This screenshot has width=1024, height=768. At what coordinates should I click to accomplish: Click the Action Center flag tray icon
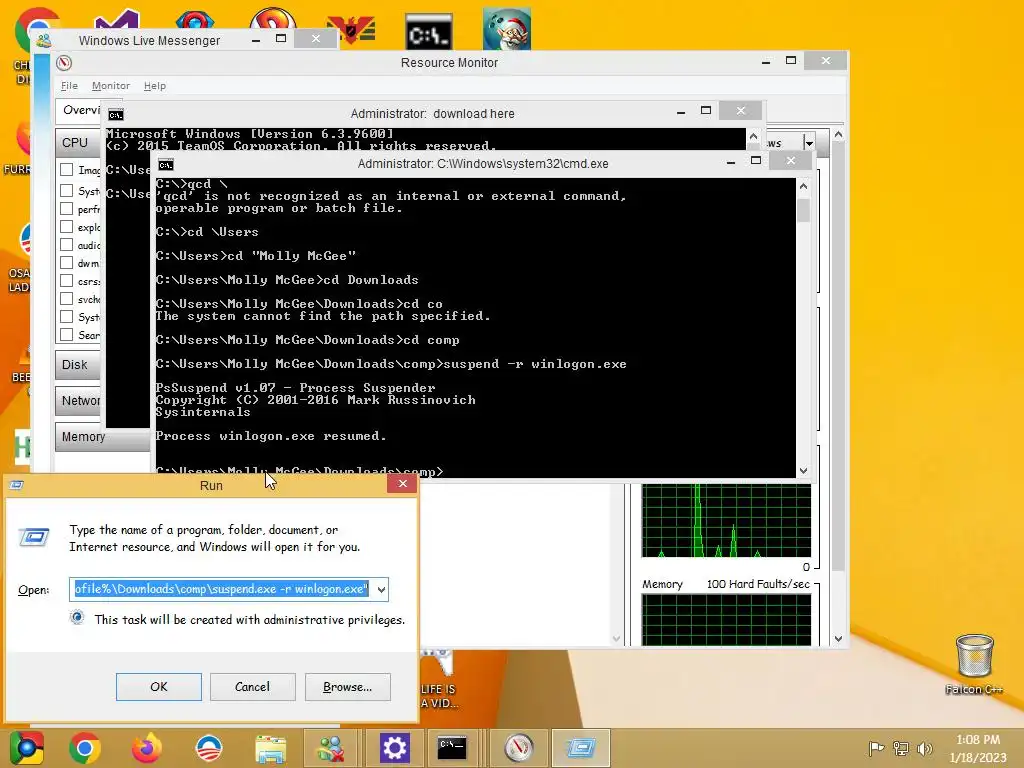point(876,748)
